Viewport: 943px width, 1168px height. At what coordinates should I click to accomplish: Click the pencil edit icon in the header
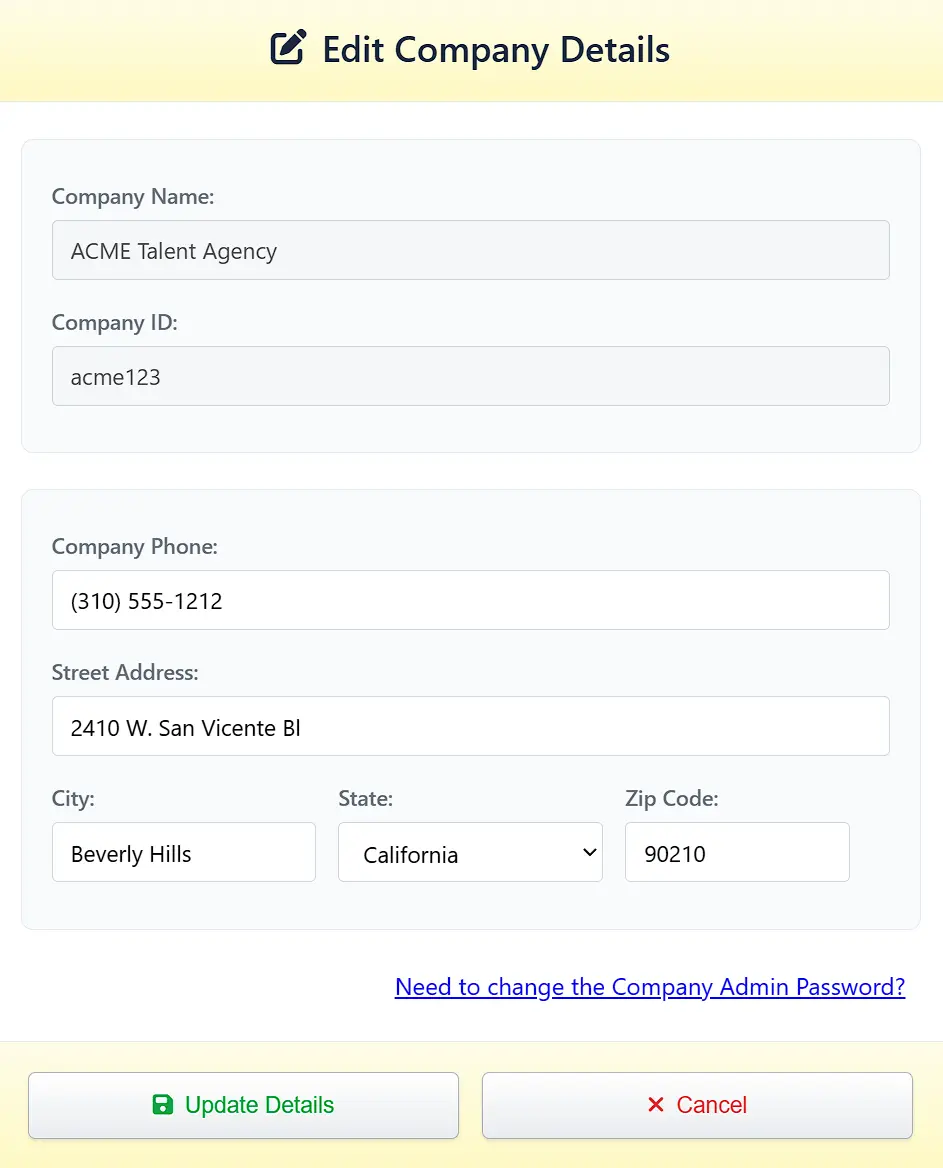288,46
